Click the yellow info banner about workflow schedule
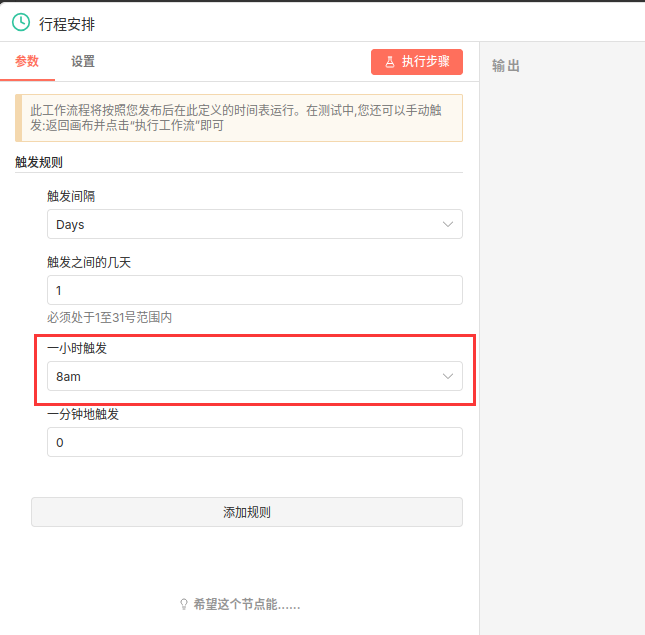This screenshot has width=645, height=635. pos(239,118)
